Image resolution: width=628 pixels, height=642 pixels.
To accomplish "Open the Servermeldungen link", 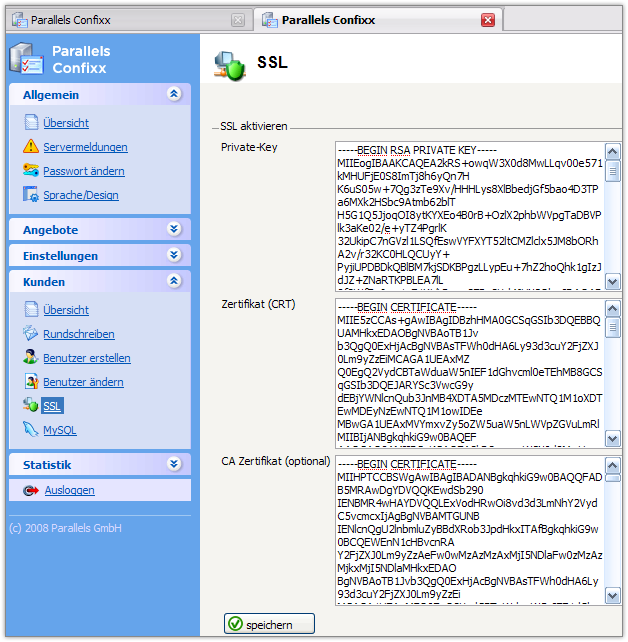I will [x=85, y=147].
